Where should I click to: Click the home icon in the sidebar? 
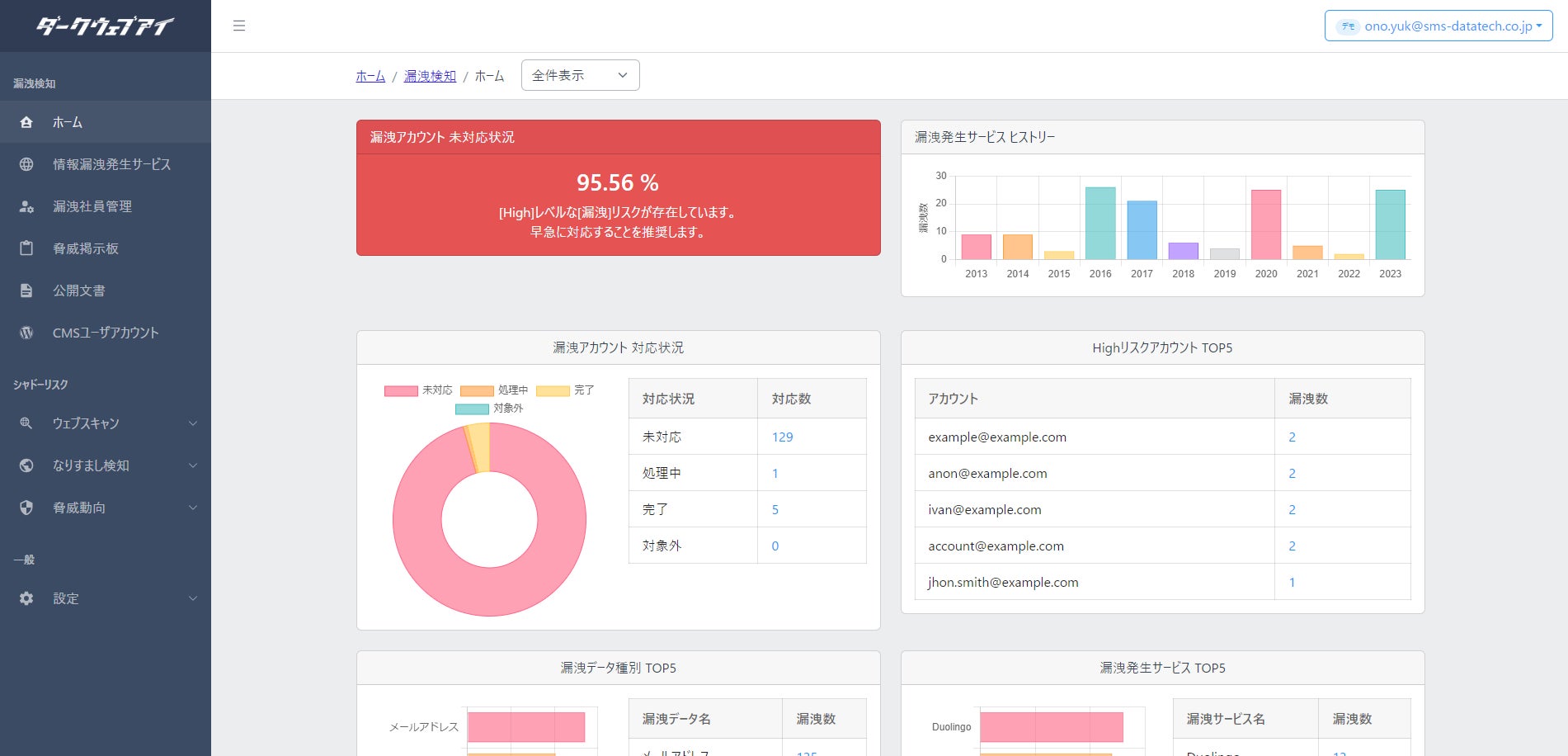26,122
